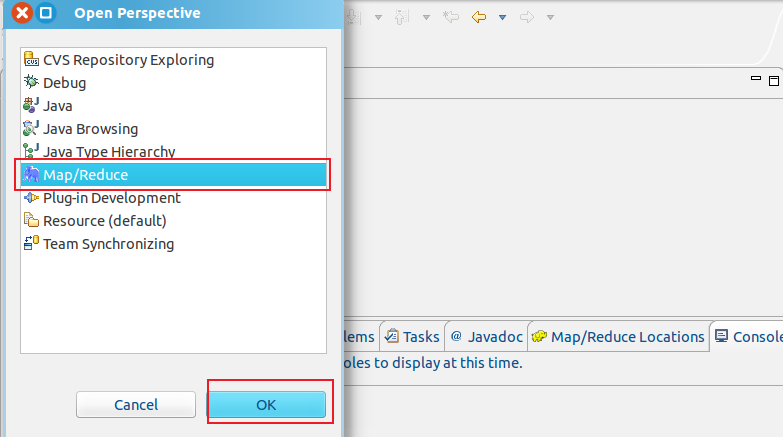Open the Previous Annotation dropdown arrow
Viewport: 783px width, 437px height.
pos(426,17)
